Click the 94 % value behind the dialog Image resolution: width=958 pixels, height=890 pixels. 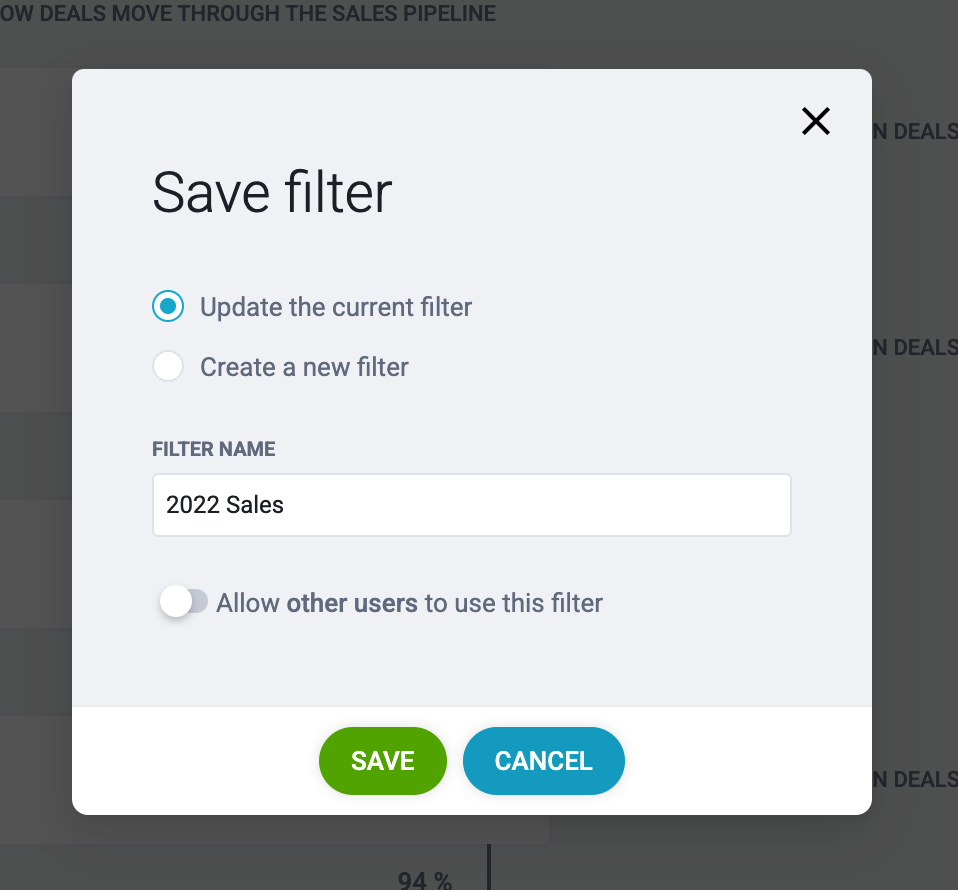pyautogui.click(x=425, y=880)
